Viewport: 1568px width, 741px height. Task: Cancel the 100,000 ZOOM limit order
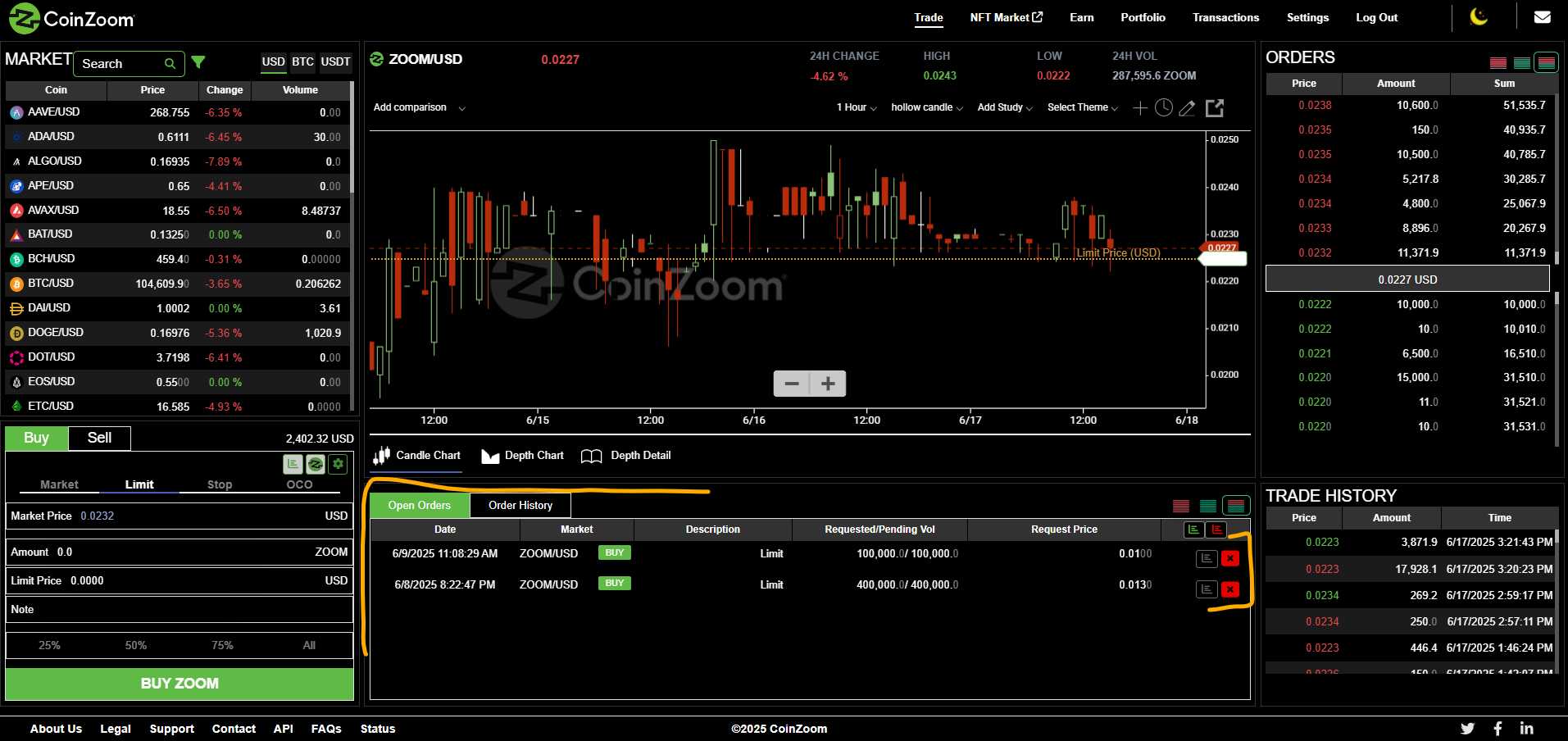coord(1230,558)
